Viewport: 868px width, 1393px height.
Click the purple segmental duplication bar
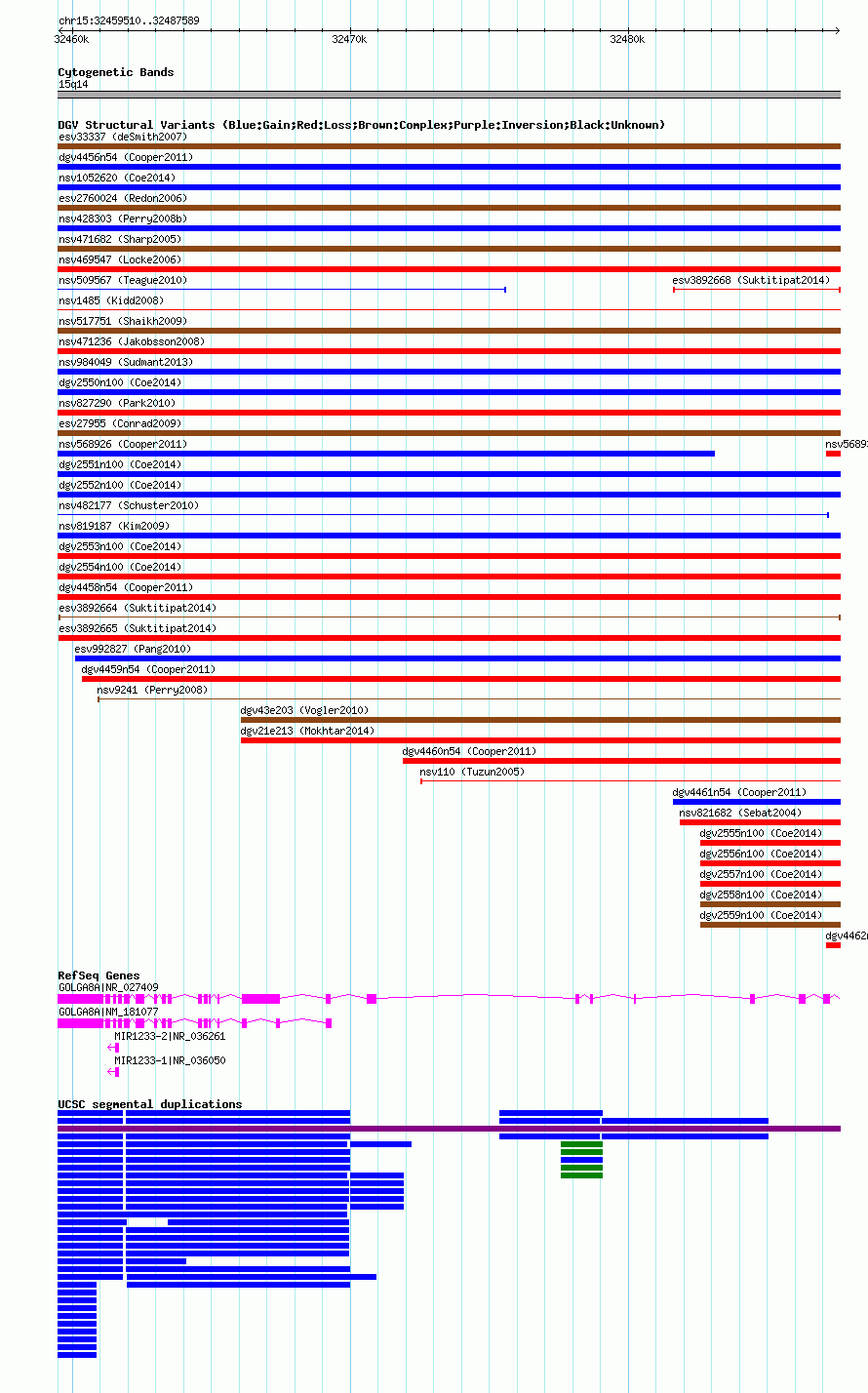click(x=449, y=1129)
